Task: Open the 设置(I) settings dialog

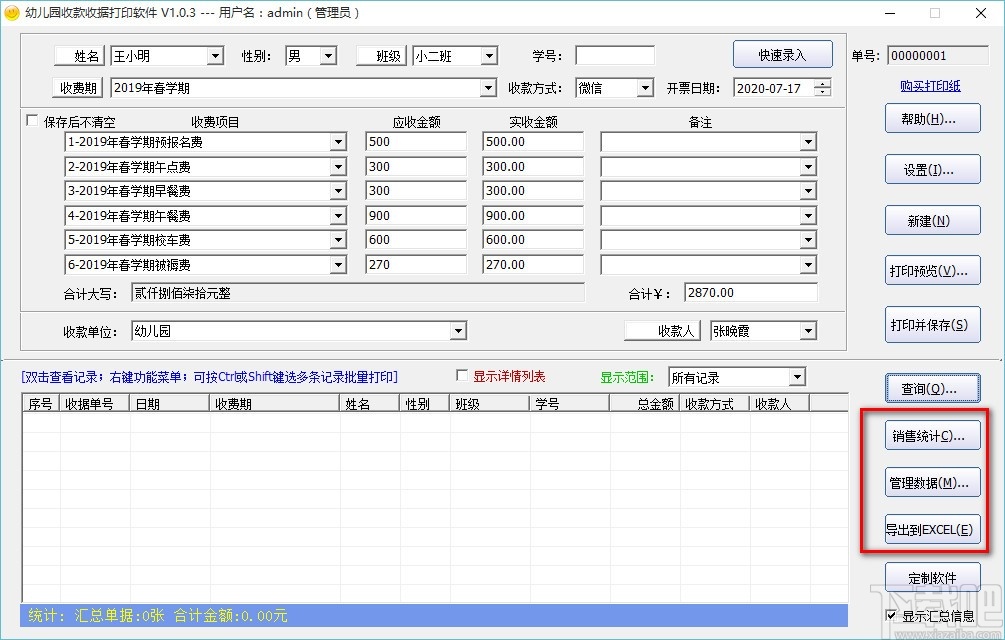Action: (931, 169)
